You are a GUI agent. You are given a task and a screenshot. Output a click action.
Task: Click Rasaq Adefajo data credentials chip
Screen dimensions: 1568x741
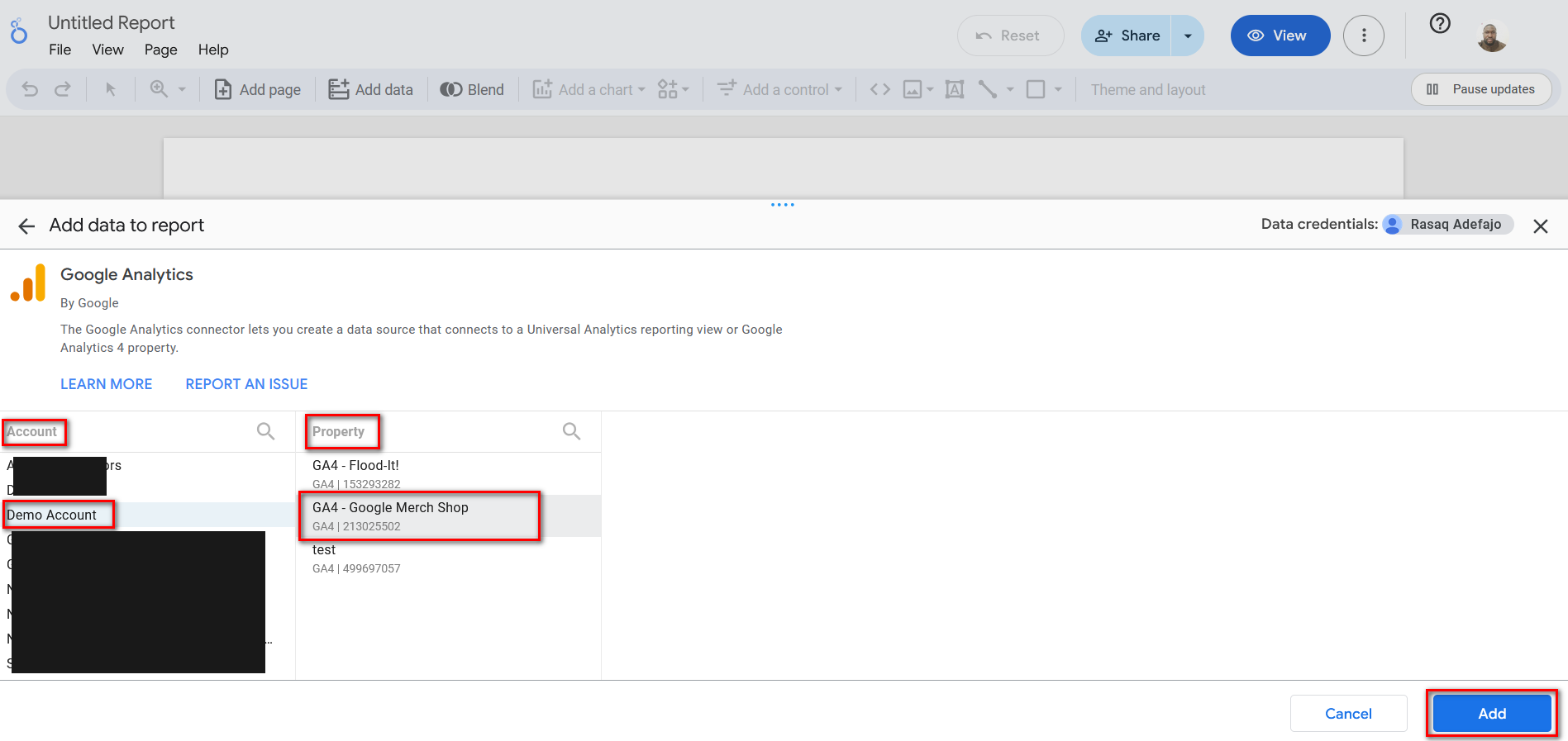(1447, 224)
